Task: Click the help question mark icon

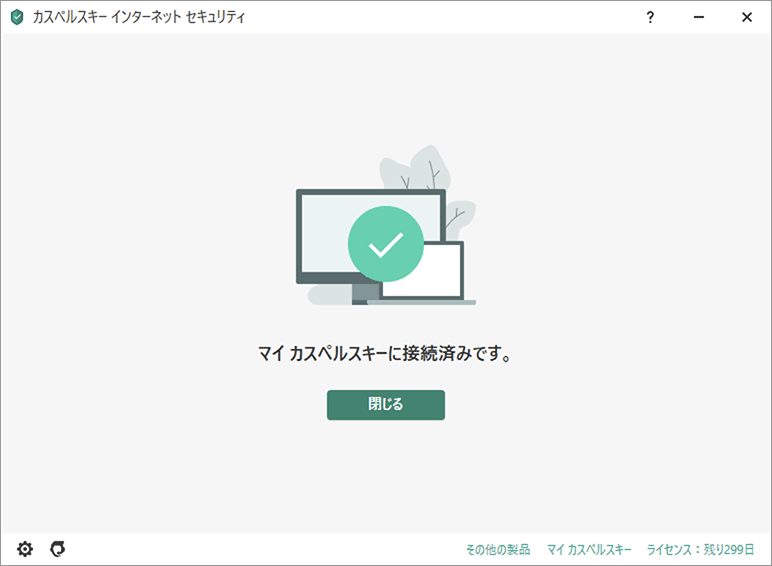Action: point(650,17)
